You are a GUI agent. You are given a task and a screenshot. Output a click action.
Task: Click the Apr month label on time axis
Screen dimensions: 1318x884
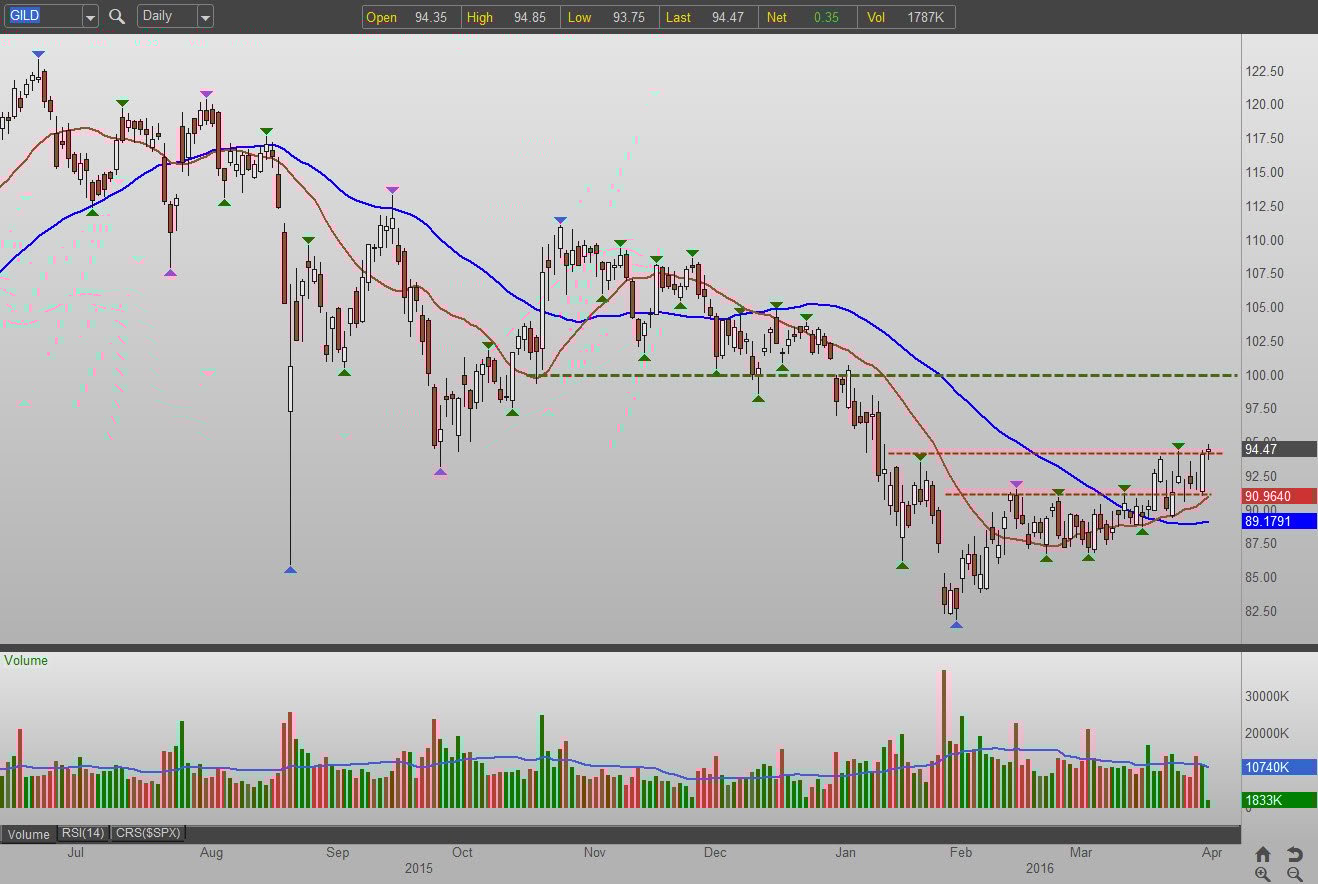click(1212, 853)
